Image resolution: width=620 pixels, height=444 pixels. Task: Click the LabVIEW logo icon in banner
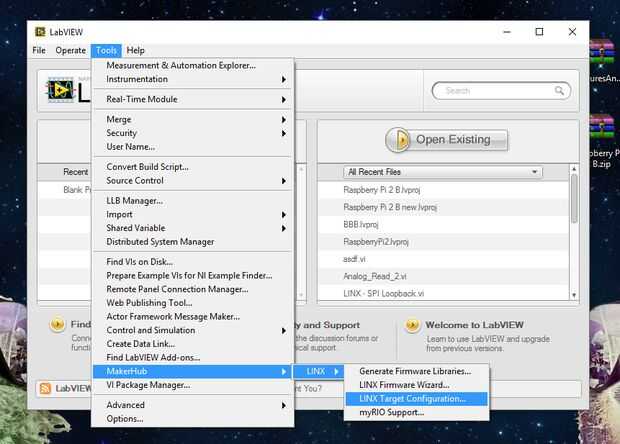click(x=60, y=91)
